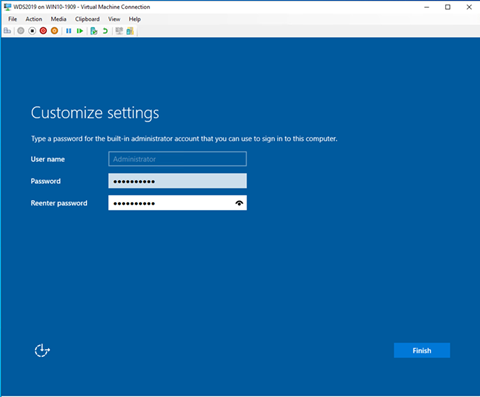
Task: Maximize the Virtual Machine Connection window
Action: (x=448, y=7)
